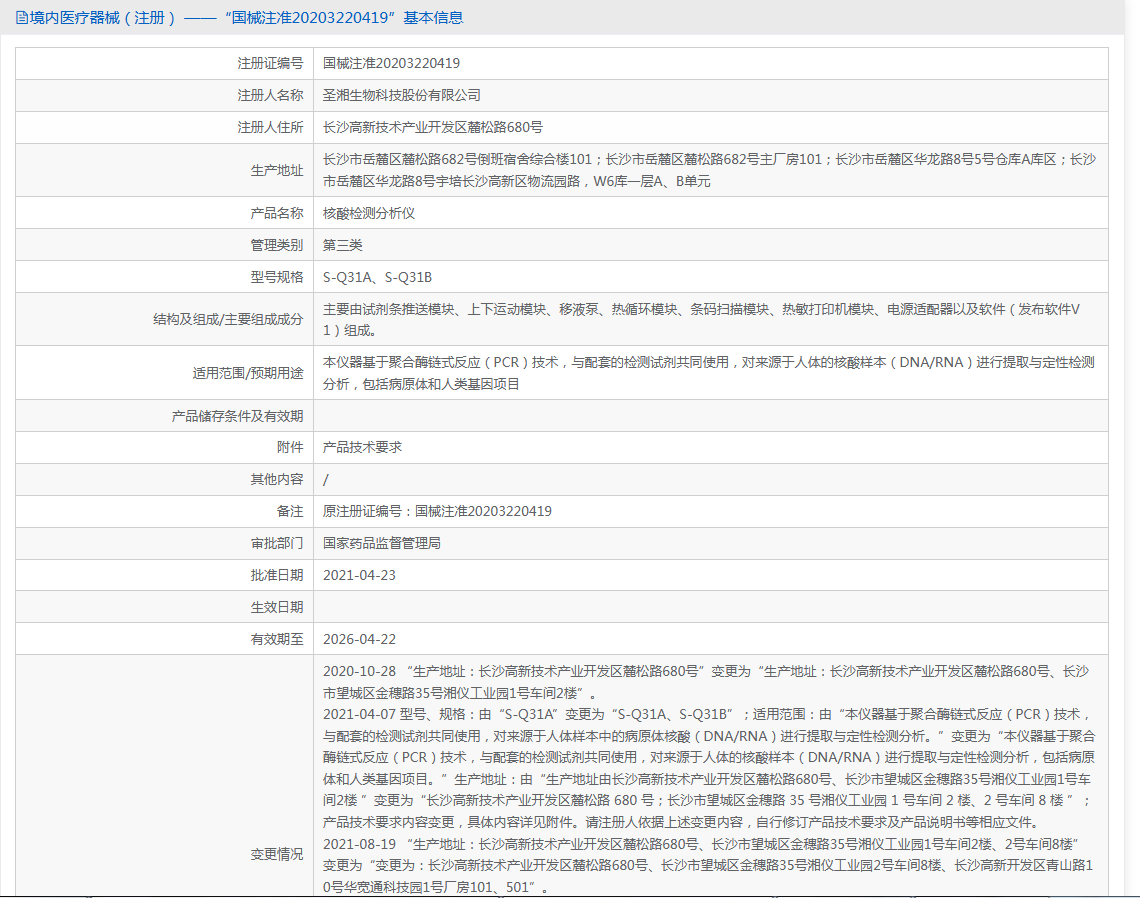Viewport: 1140px width, 898px height.
Task: Click the structure text starting 主要由试剂条推送模块
Action: [702, 319]
